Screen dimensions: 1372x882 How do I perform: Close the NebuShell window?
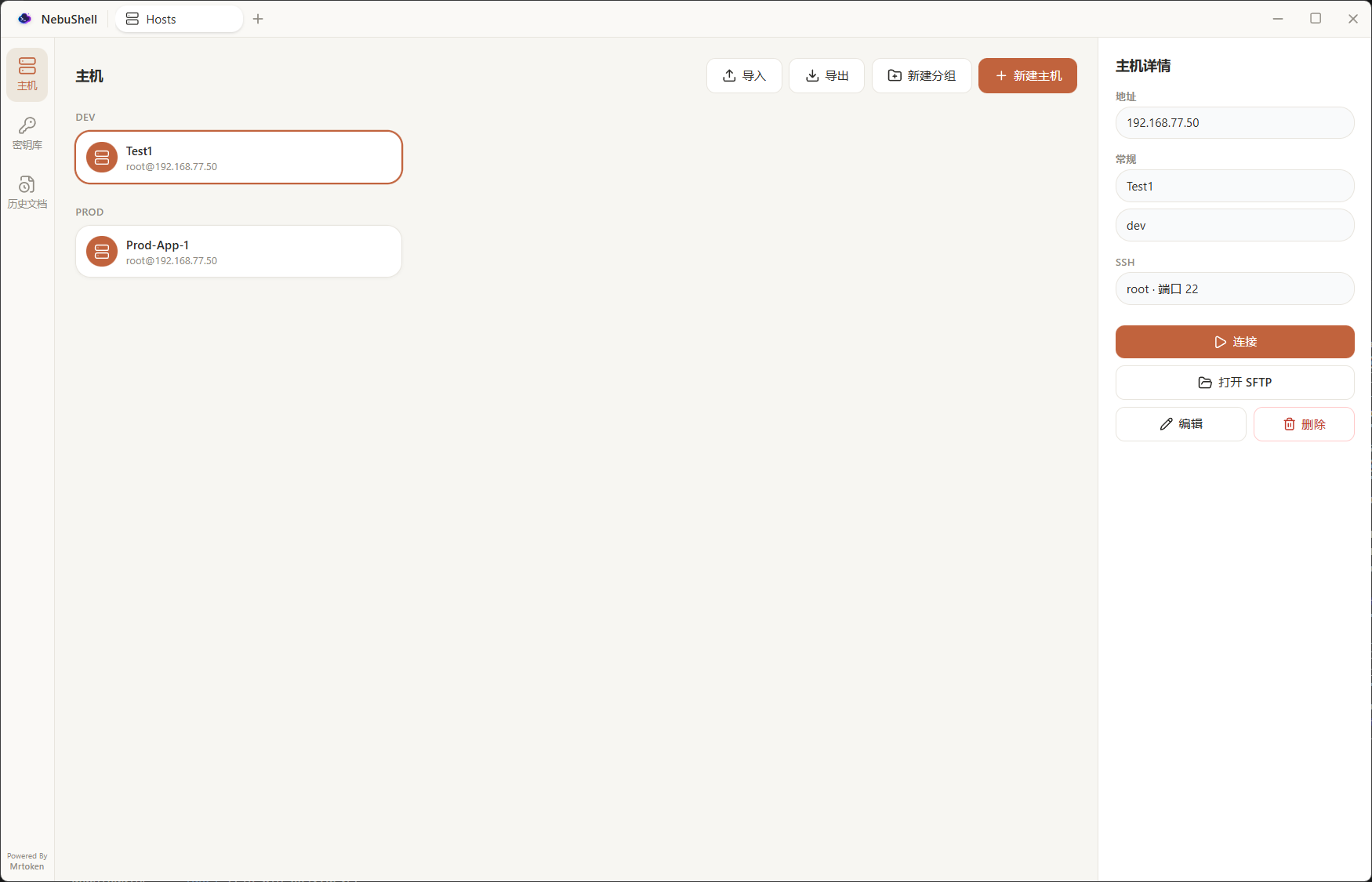point(1353,19)
